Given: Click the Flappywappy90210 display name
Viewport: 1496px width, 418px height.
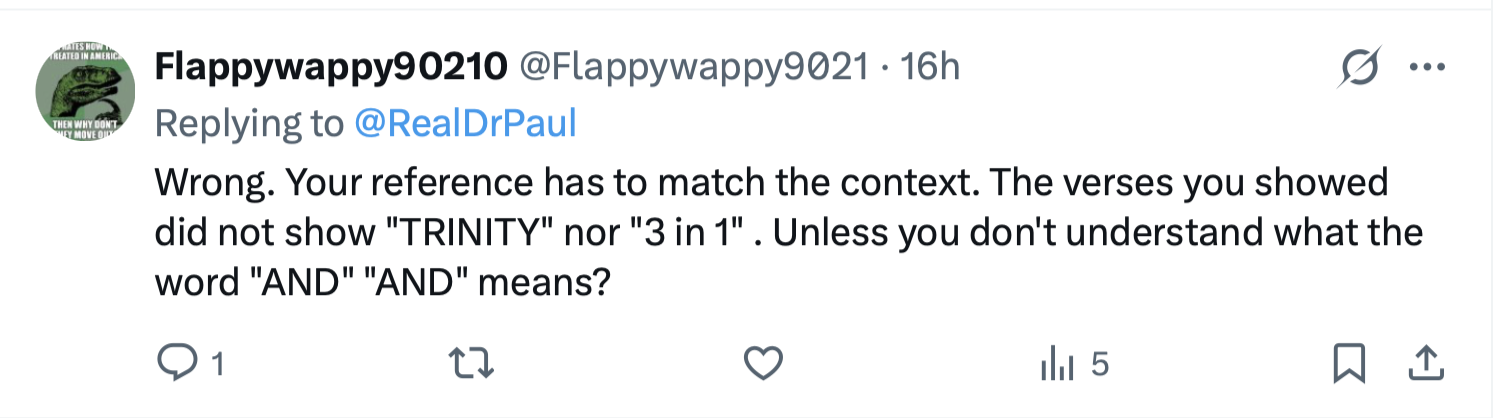Looking at the screenshot, I should pyautogui.click(x=330, y=68).
